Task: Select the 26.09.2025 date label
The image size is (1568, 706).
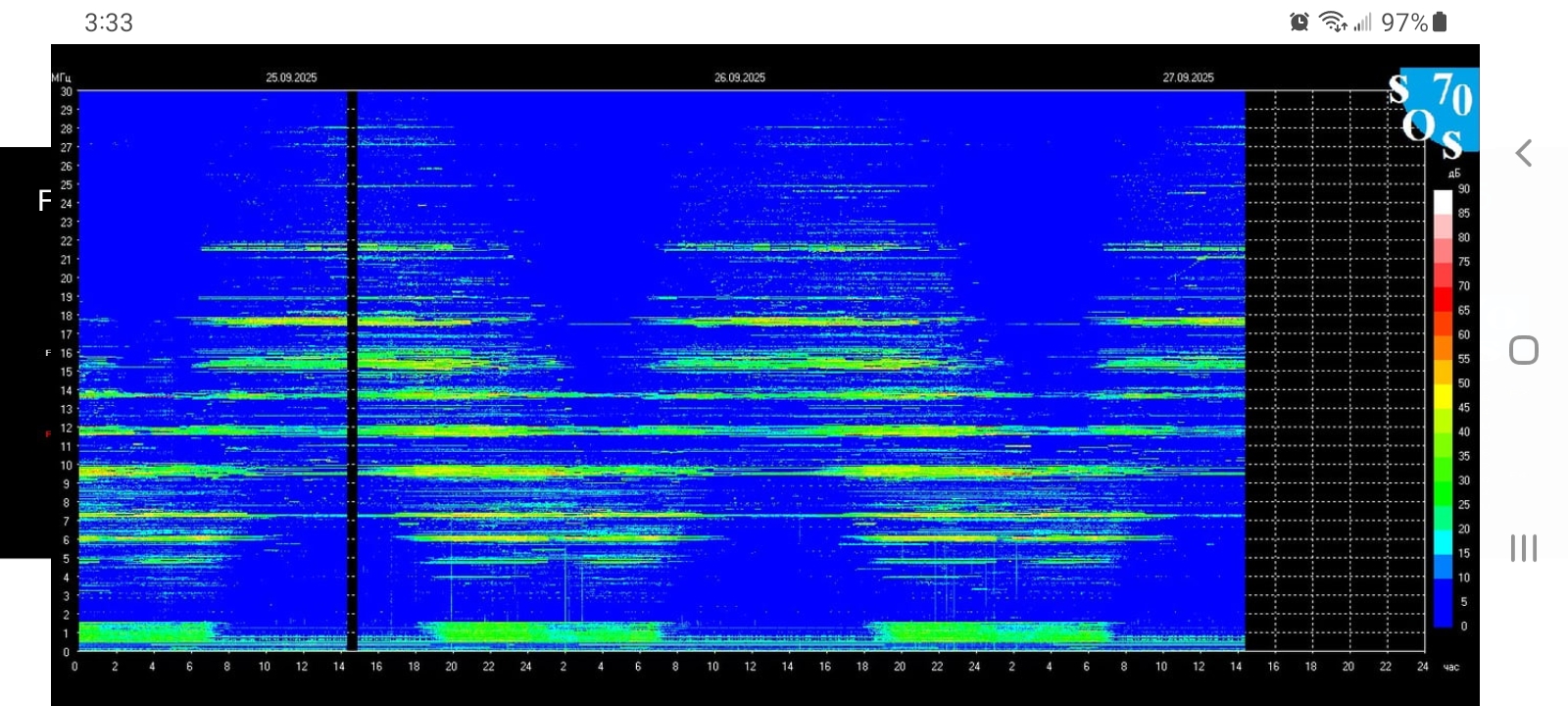Action: [739, 77]
